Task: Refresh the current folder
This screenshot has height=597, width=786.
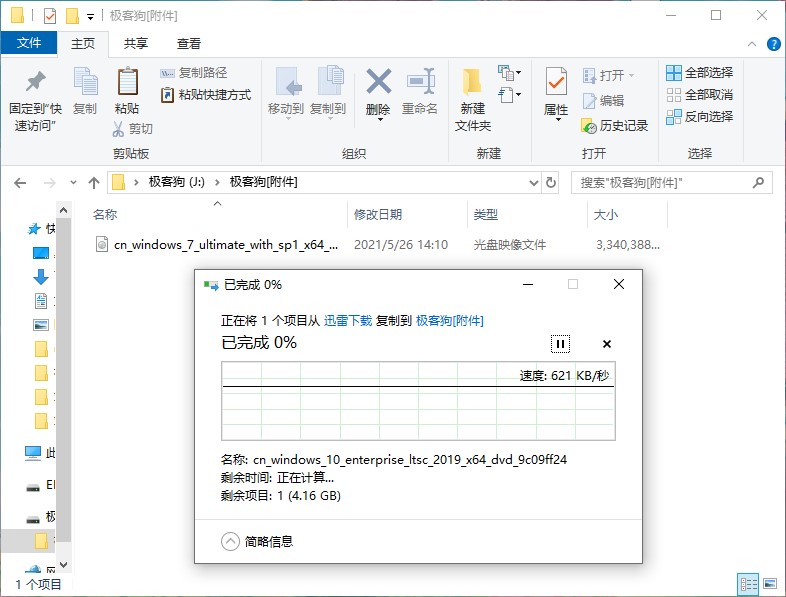Action: [550, 183]
